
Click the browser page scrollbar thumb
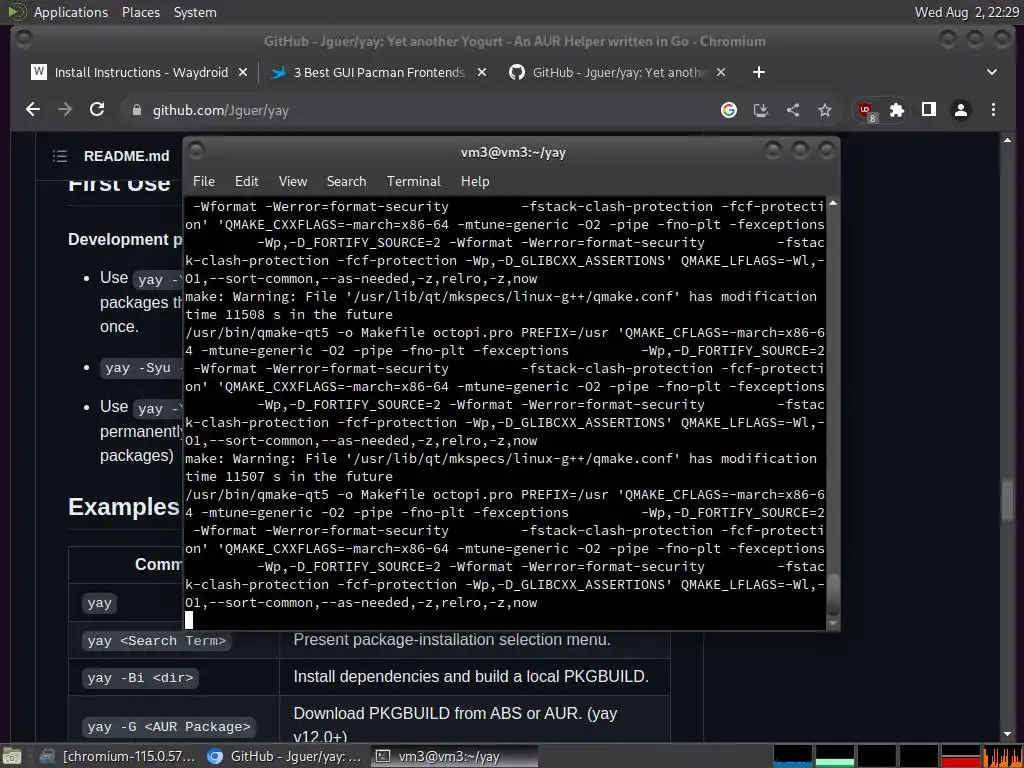pos(1007,501)
